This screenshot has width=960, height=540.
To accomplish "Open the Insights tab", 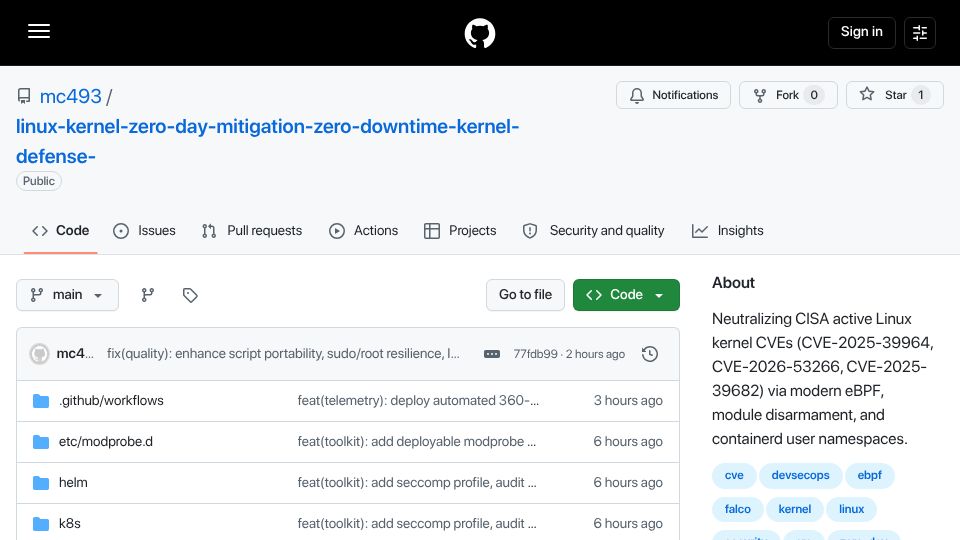I will (727, 231).
